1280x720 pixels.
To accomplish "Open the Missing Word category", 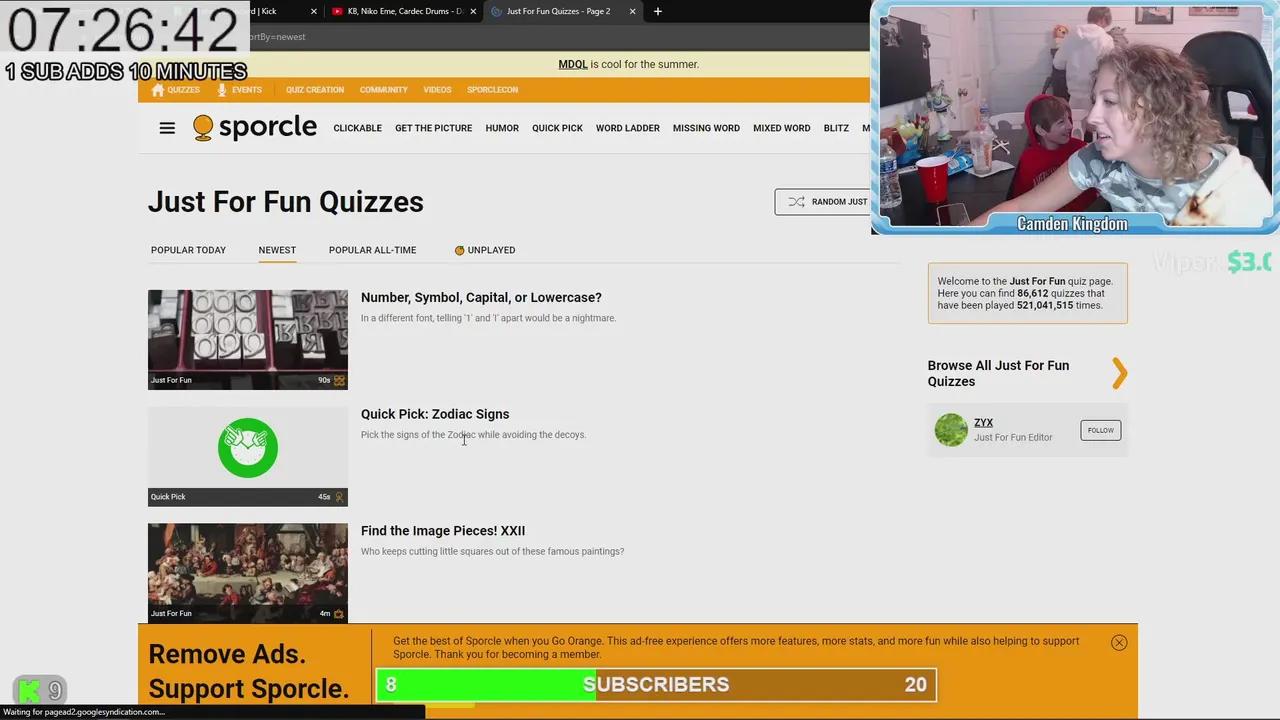I will [706, 128].
